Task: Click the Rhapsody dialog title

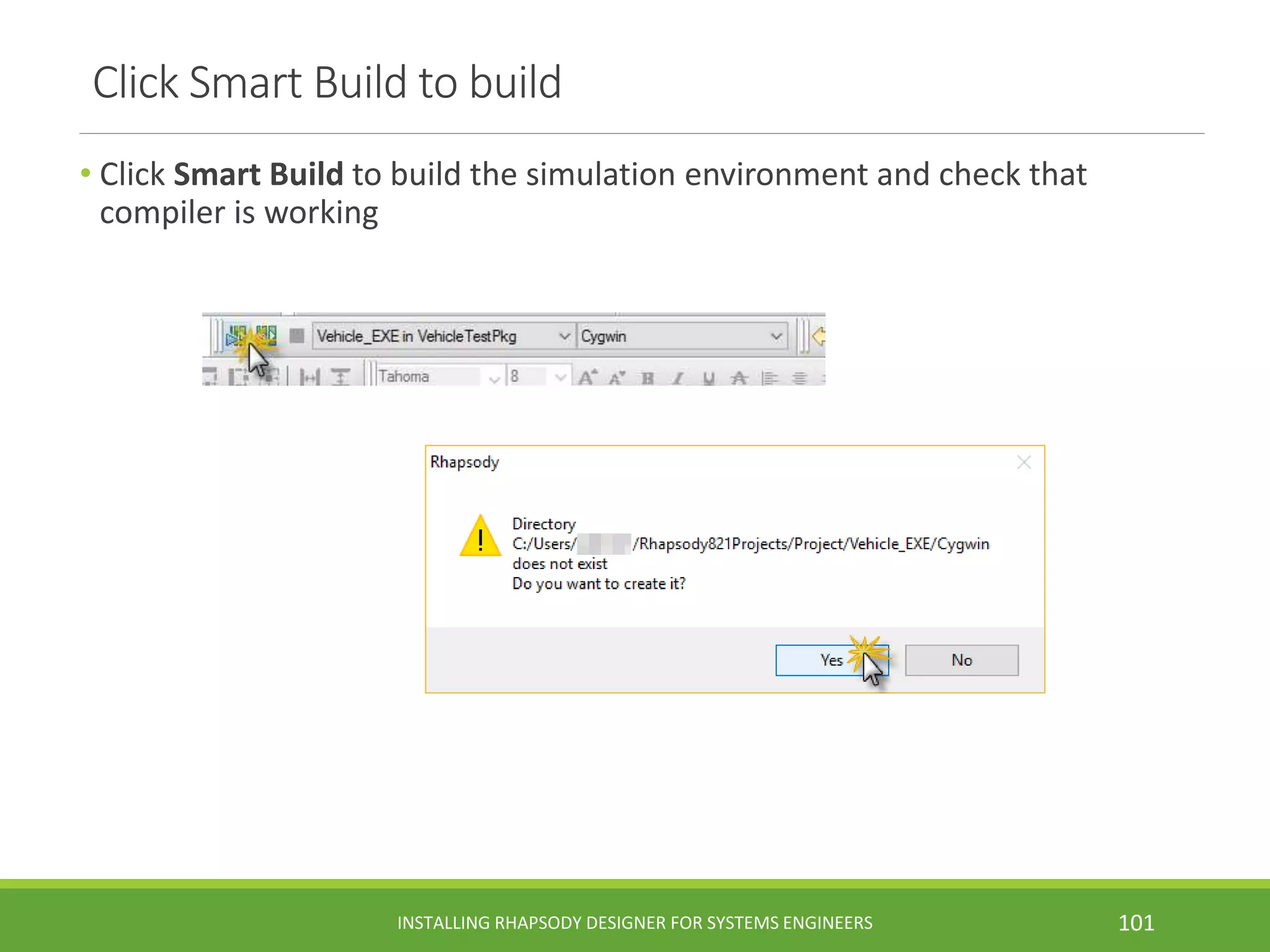Action: [x=464, y=462]
